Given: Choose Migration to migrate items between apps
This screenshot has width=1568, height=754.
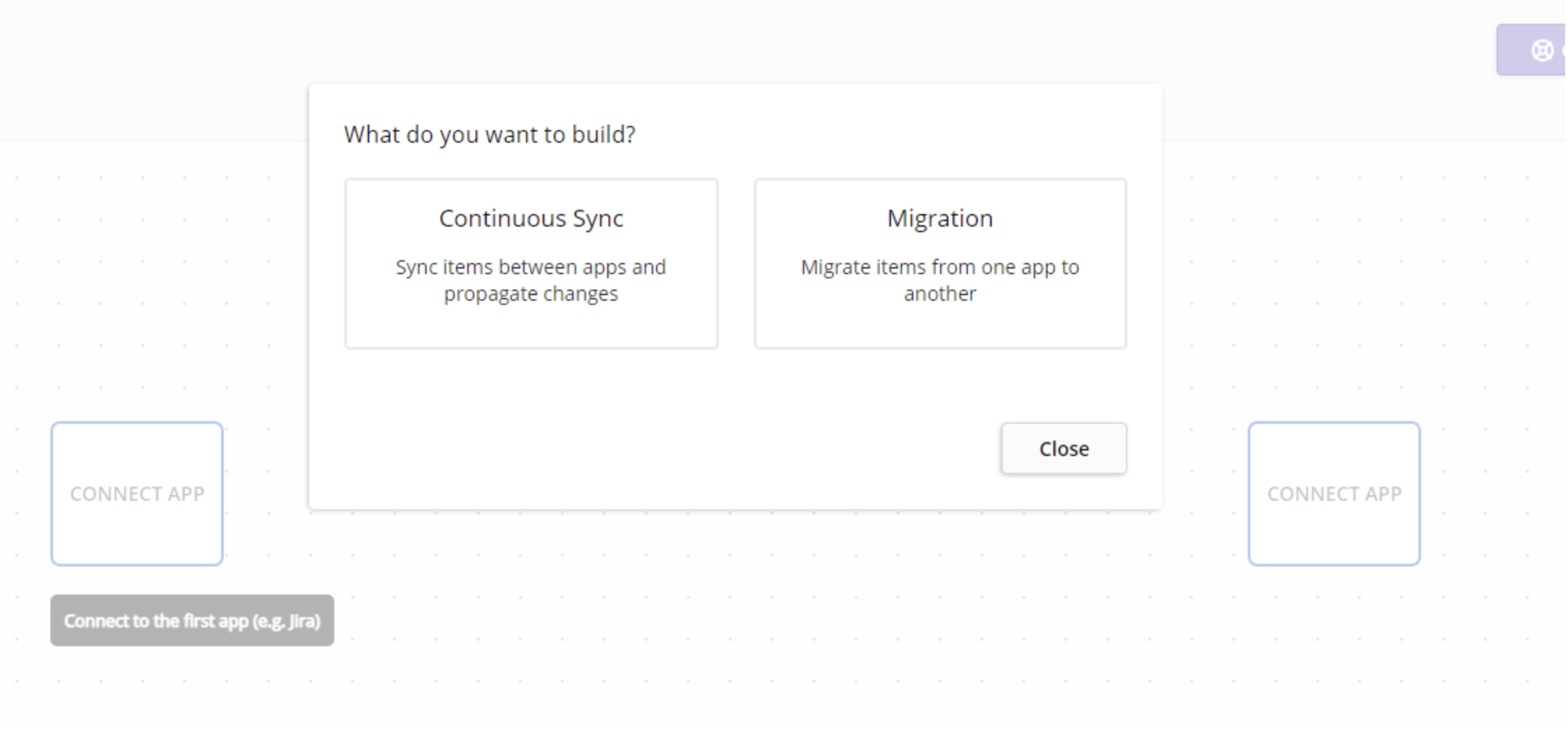Looking at the screenshot, I should pyautogui.click(x=940, y=262).
